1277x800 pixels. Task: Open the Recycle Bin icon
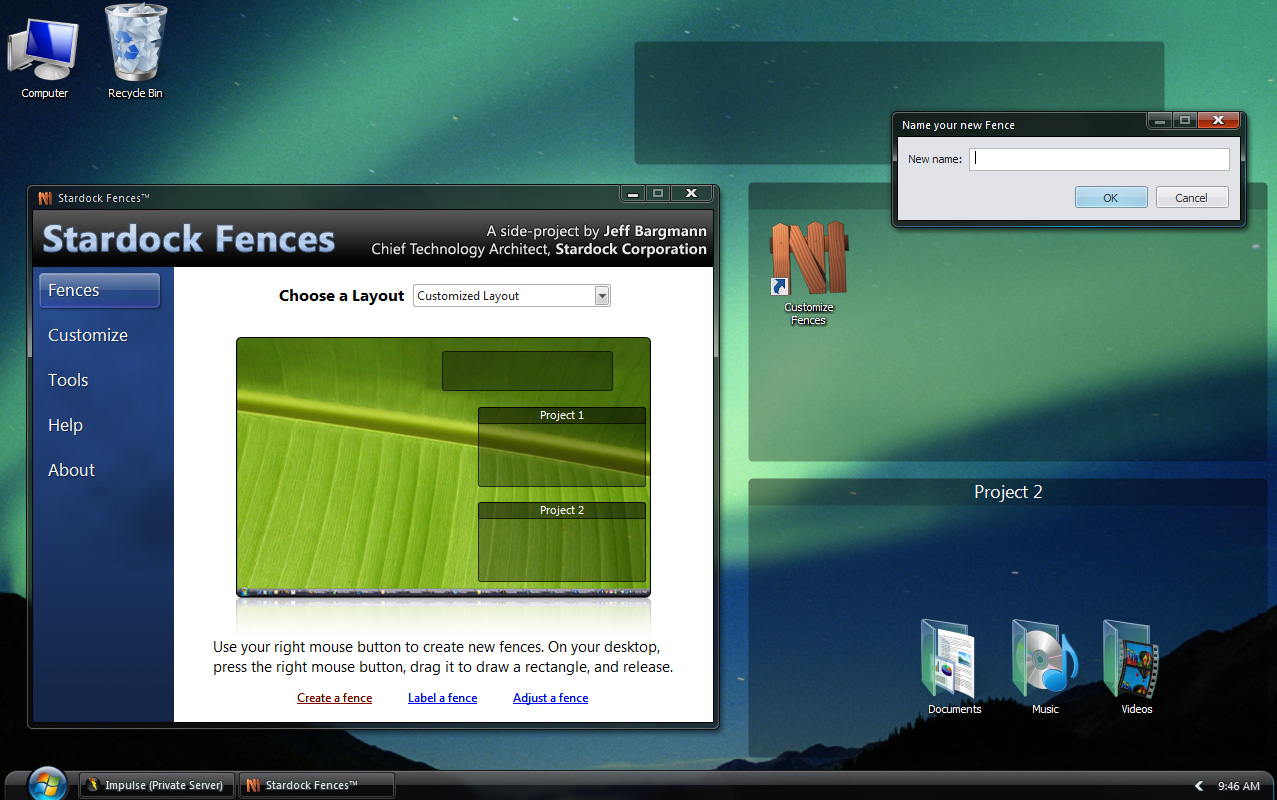point(135,52)
